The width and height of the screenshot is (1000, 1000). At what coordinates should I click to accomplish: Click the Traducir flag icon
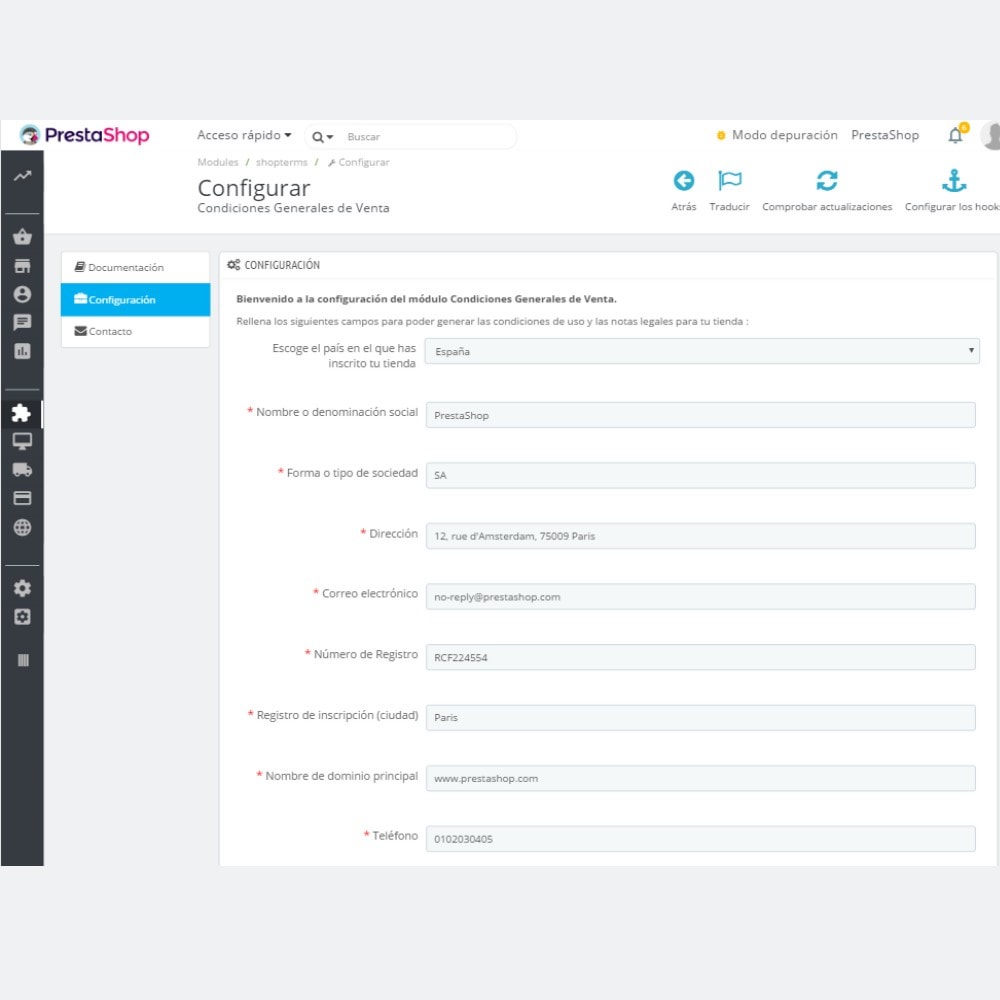[x=730, y=181]
